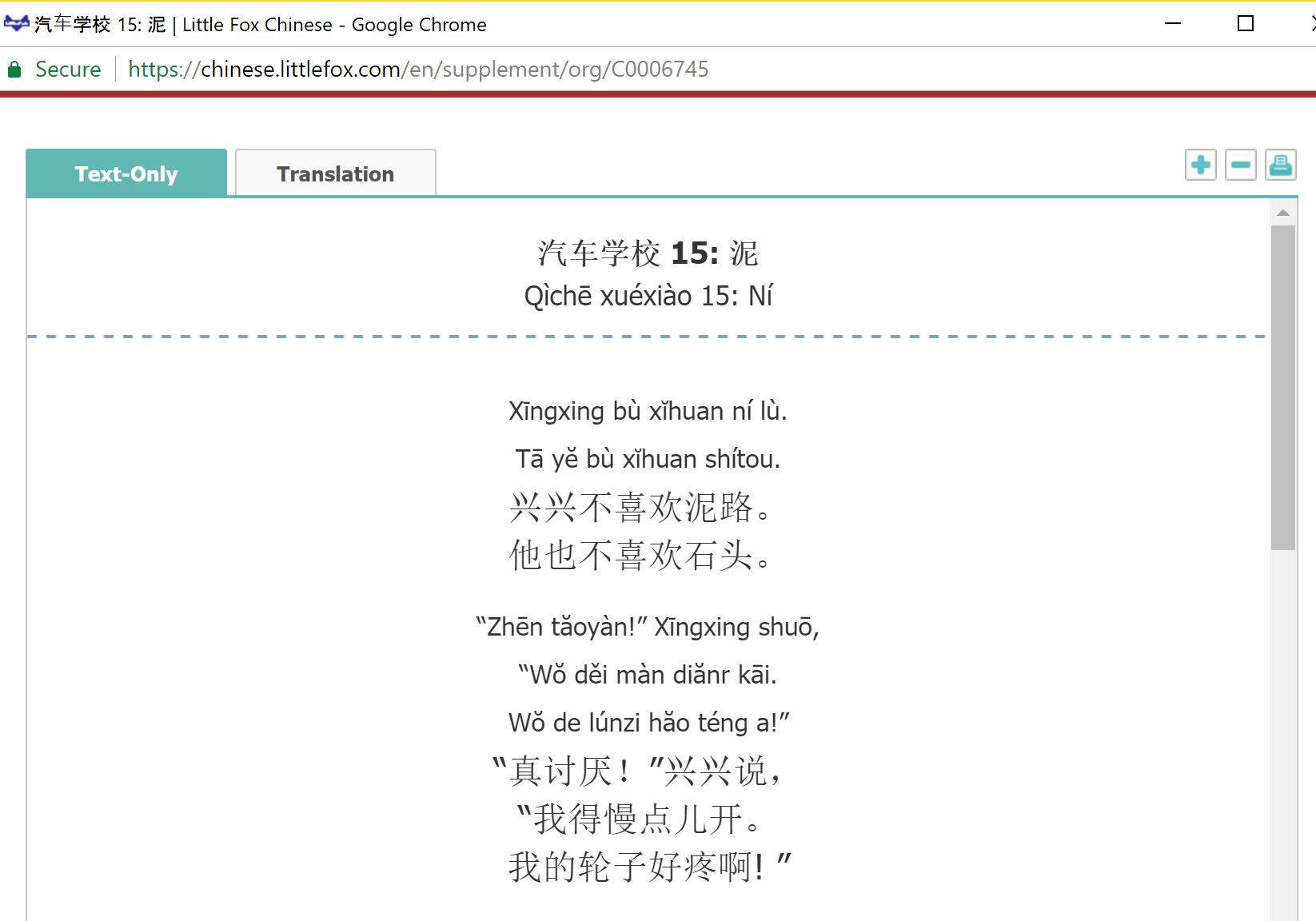The image size is (1316, 921).
Task: Switch to the Text-Only tab
Action: pos(126,173)
